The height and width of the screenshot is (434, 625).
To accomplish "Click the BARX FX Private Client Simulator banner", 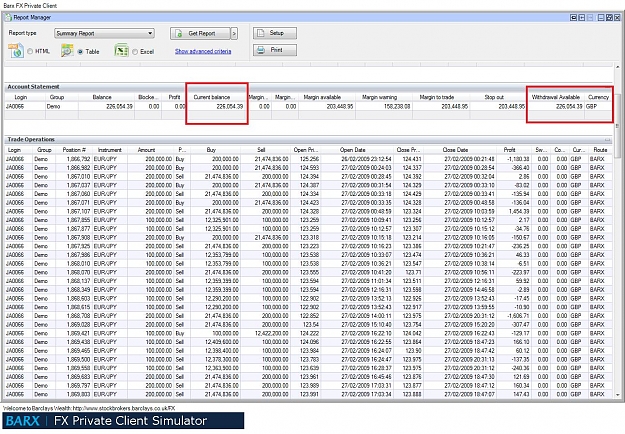I will pos(123,421).
